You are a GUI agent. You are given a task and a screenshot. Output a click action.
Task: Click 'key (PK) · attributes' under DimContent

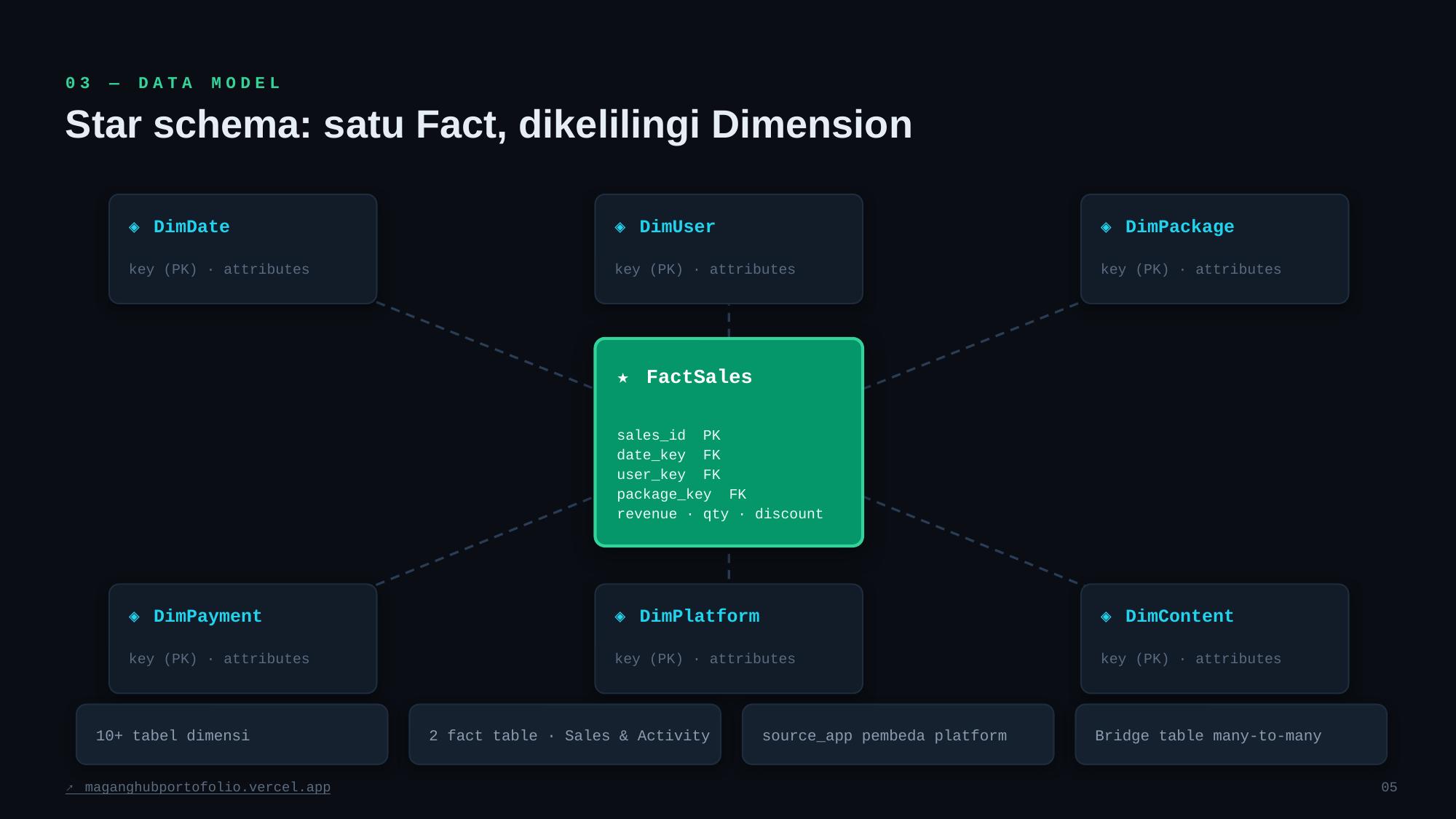pos(1191,659)
